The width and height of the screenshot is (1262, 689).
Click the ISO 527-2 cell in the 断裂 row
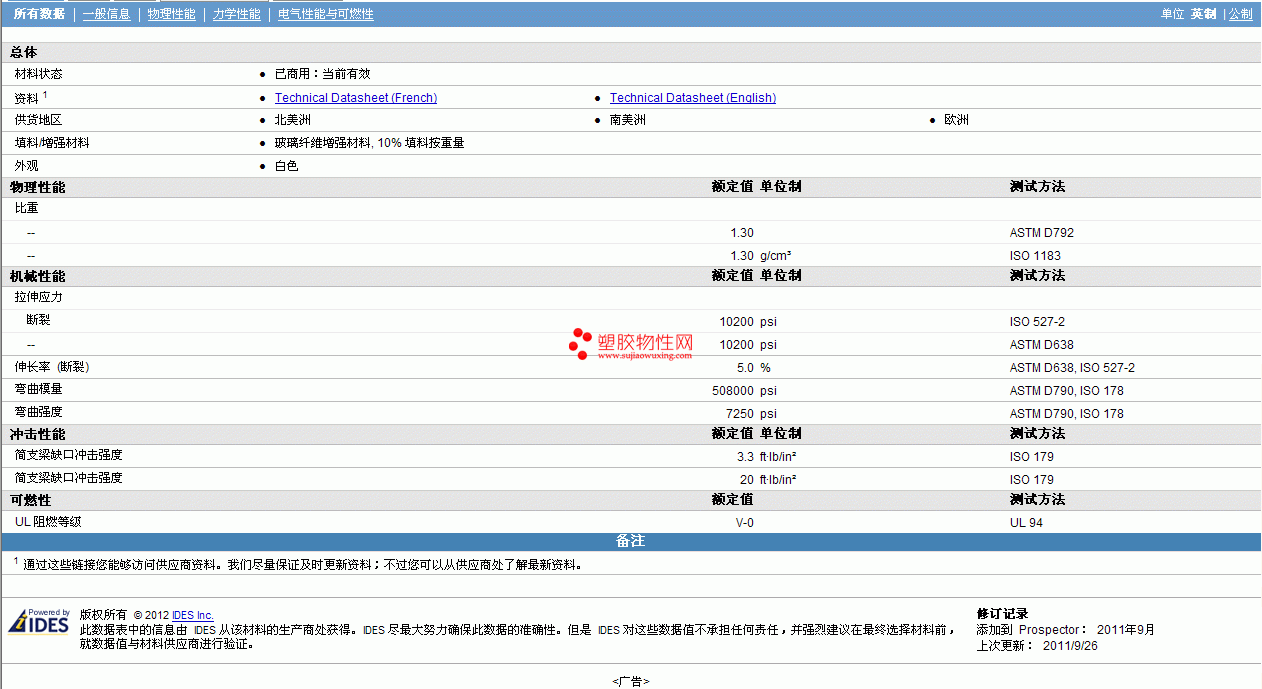coord(1038,322)
